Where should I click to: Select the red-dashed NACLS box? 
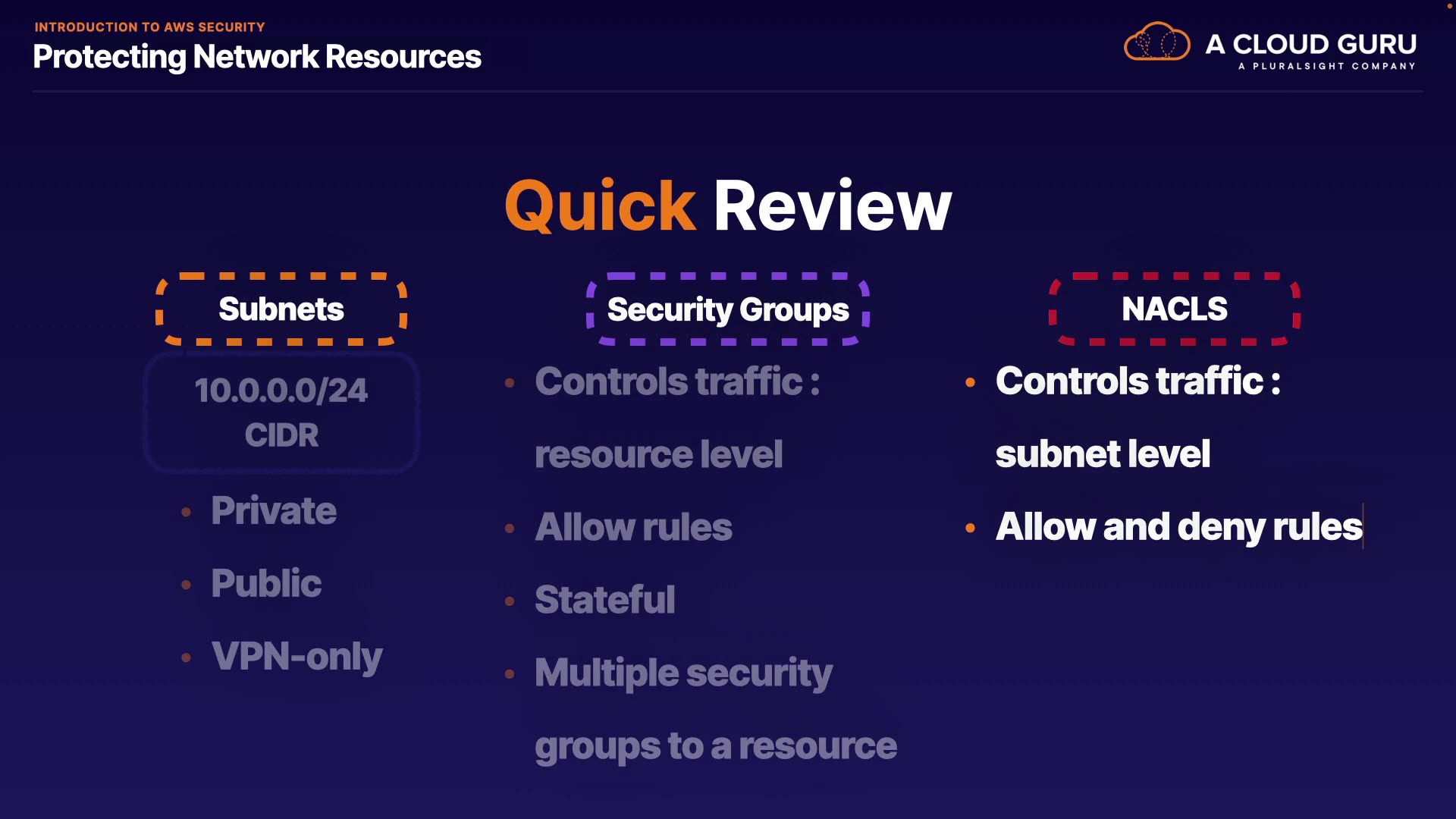coord(1174,309)
